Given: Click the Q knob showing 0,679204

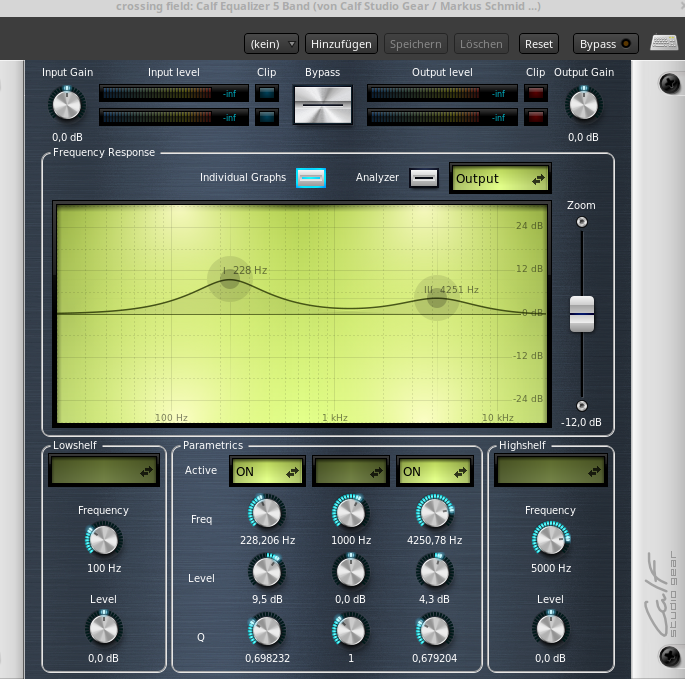Looking at the screenshot, I should tap(435, 631).
